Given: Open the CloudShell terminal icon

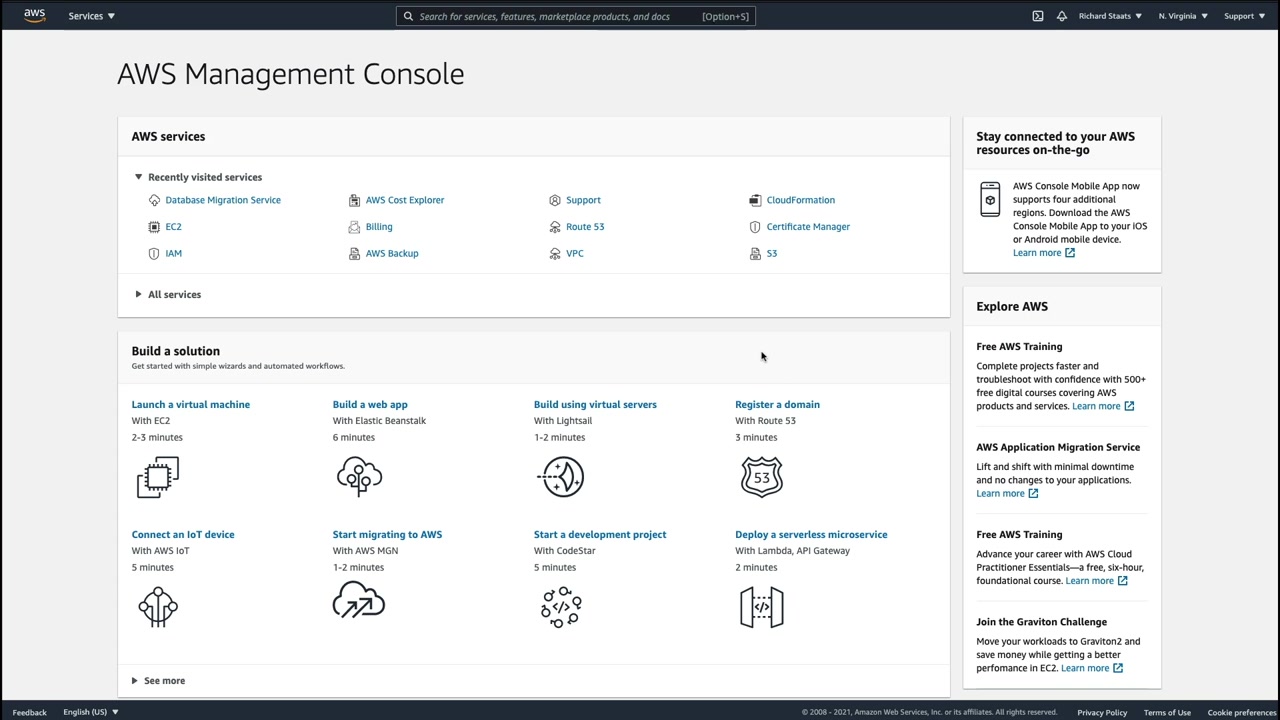Looking at the screenshot, I should click(x=1038, y=16).
